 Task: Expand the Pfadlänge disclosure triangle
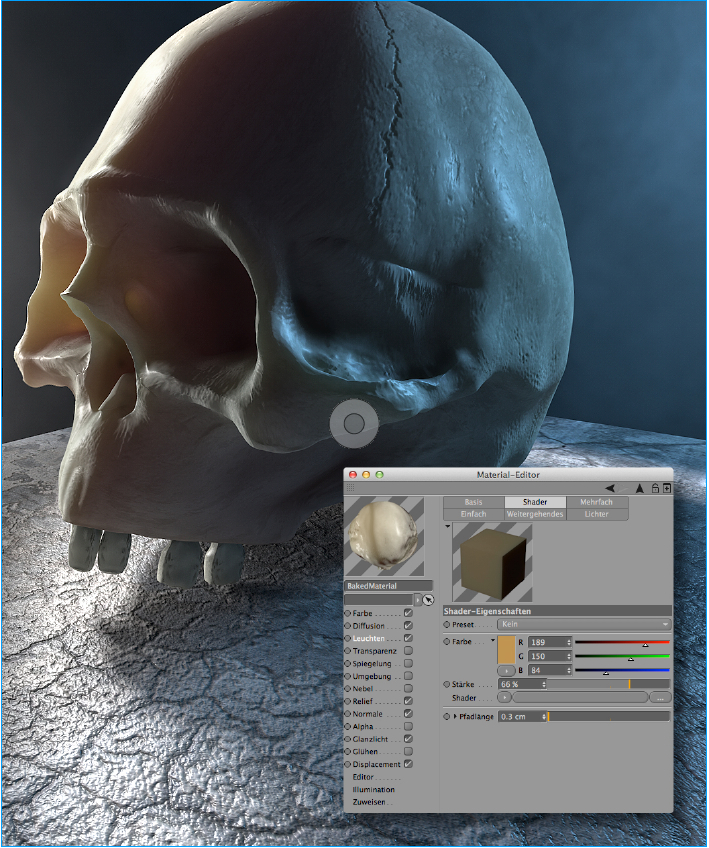coord(455,717)
